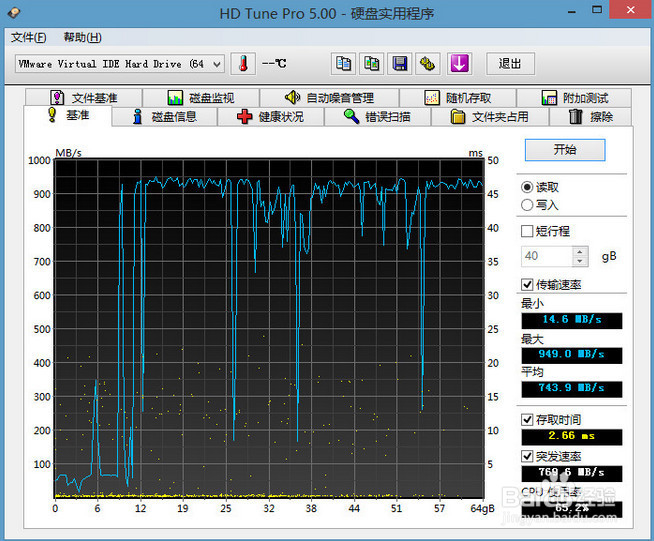Switch to the 自动噪音管理 tab
Viewport: 654px width, 541px height.
click(329, 98)
